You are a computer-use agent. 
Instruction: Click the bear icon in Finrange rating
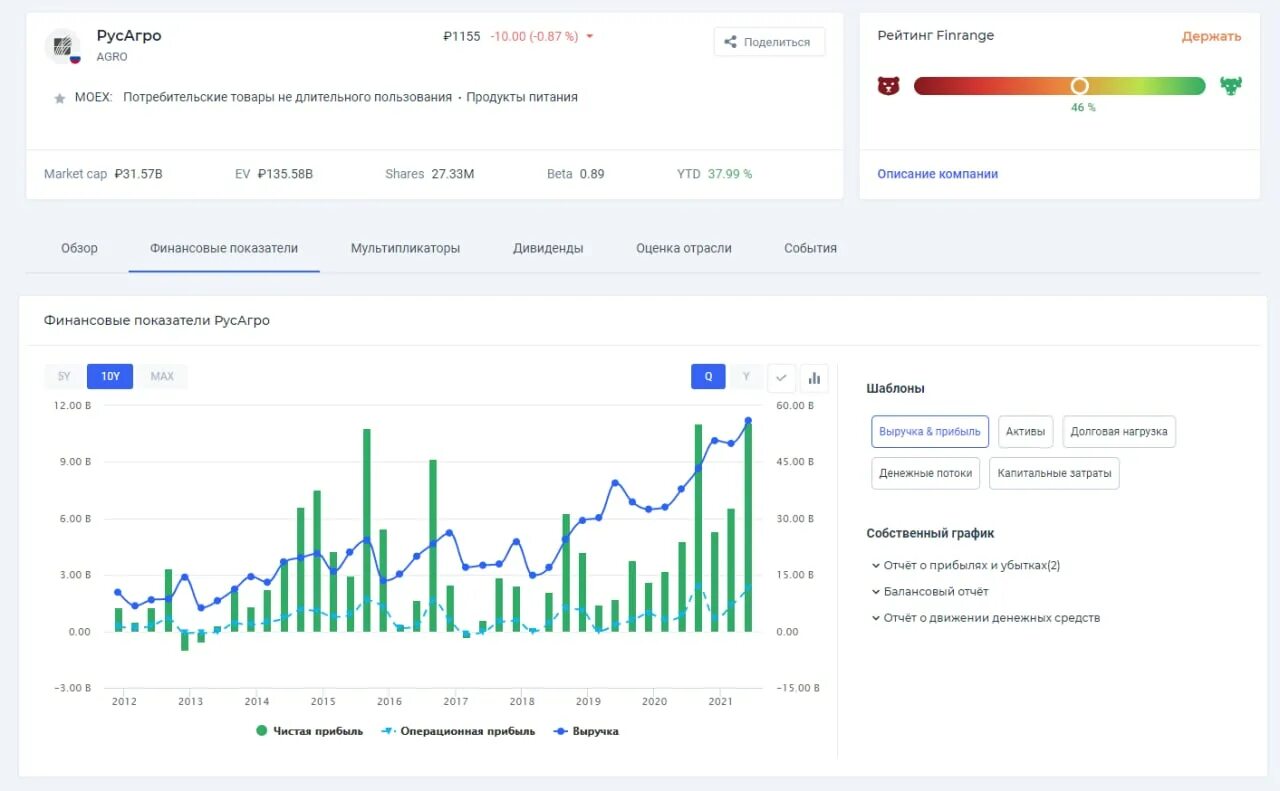[x=889, y=86]
